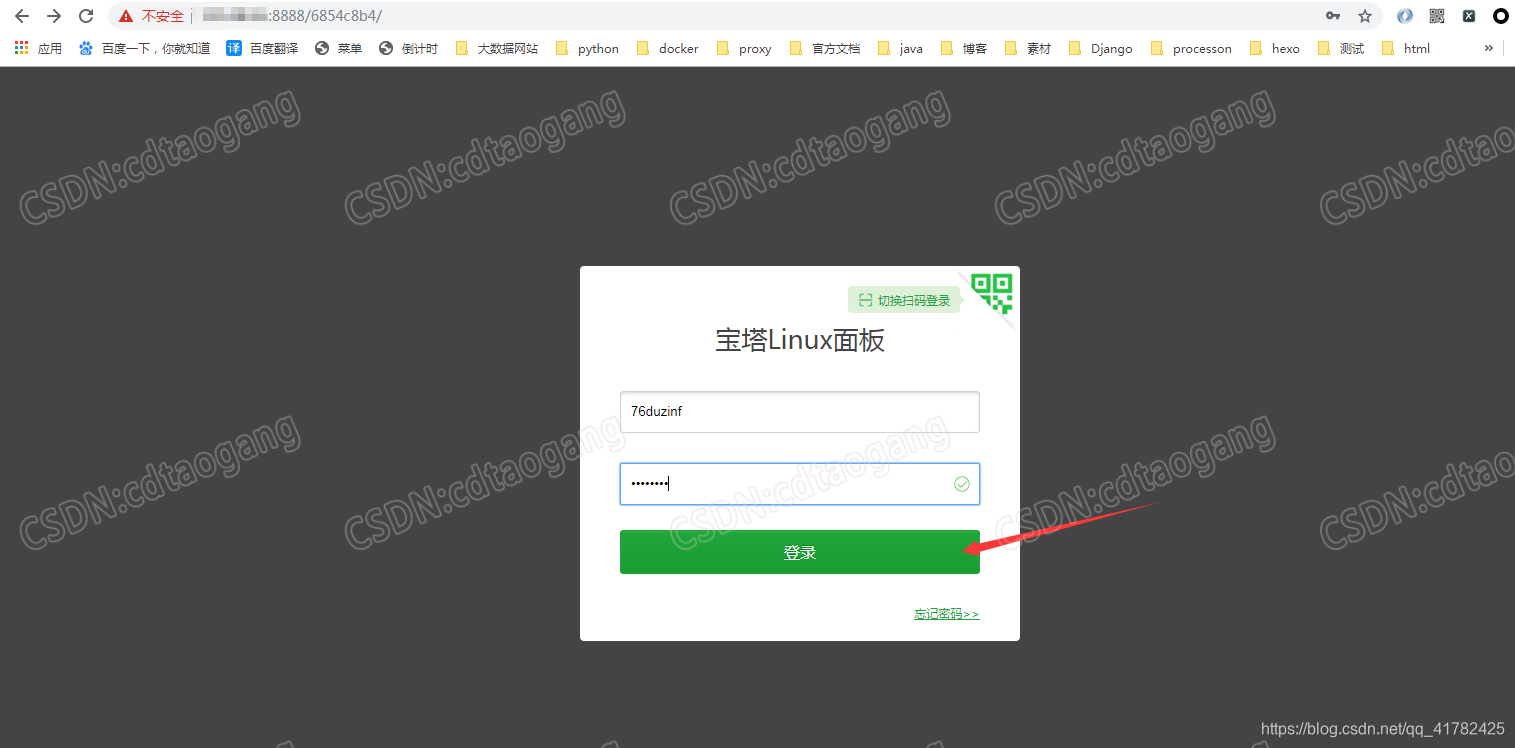Open the java bookmark folder

coord(900,48)
